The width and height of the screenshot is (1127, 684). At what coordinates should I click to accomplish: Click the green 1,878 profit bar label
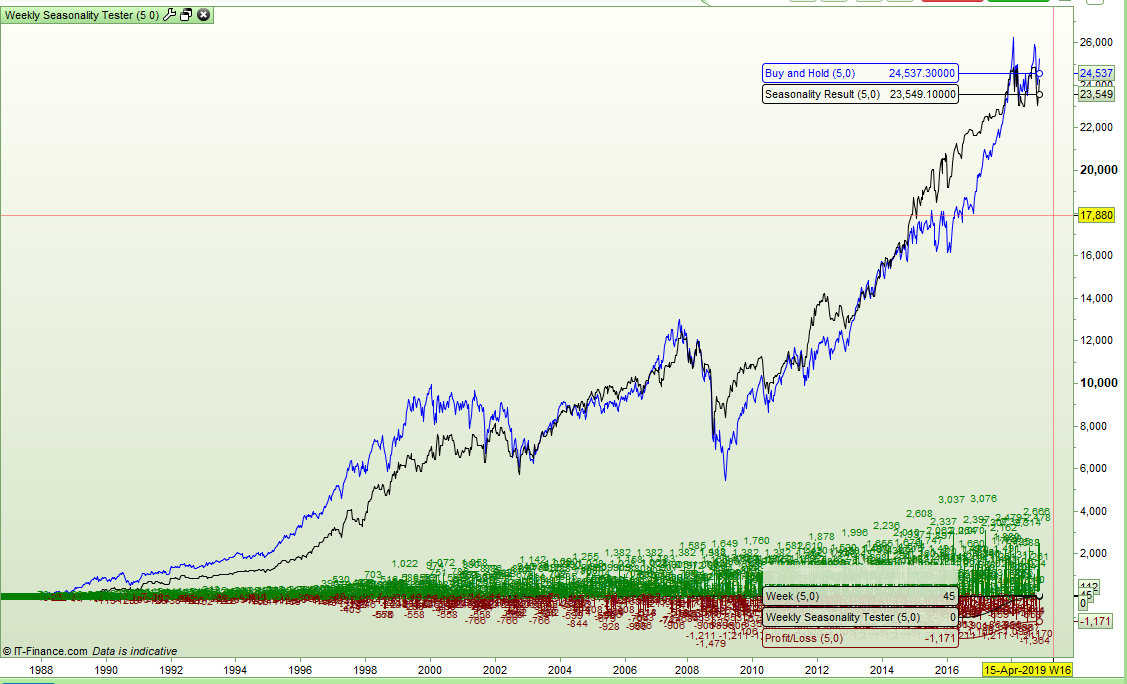pos(821,537)
